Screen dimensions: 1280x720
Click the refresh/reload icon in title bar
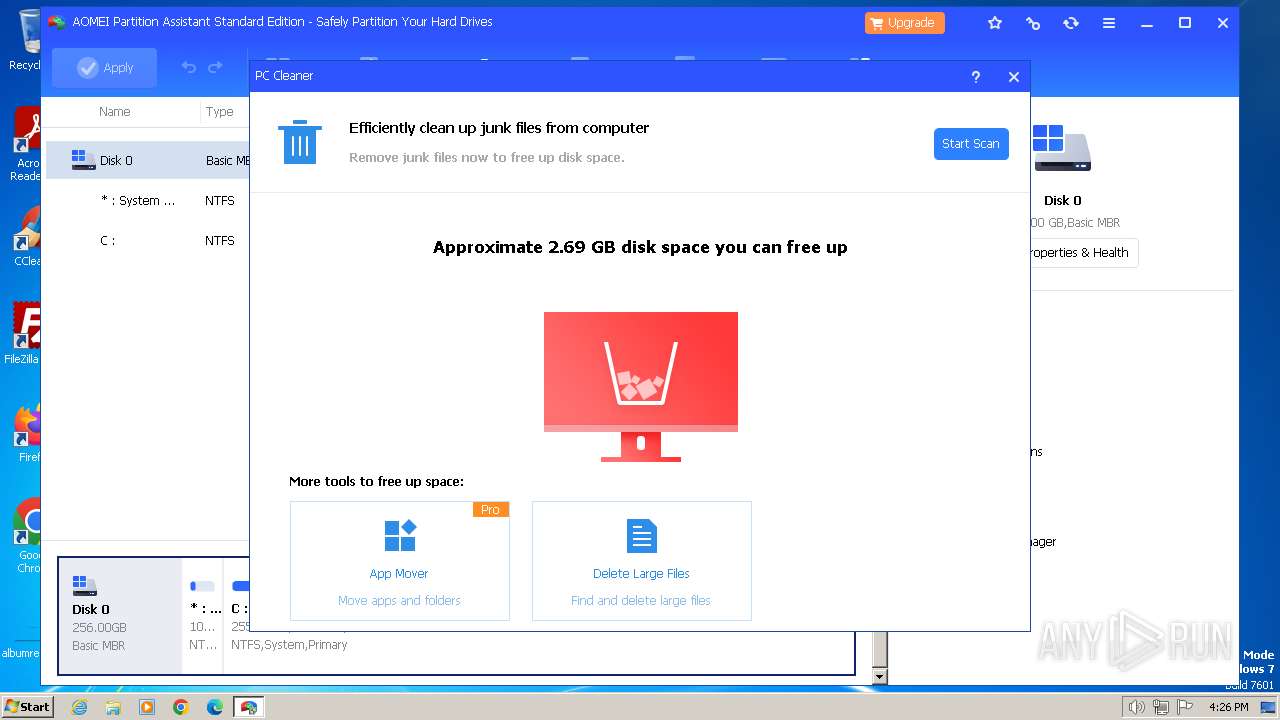point(1071,23)
